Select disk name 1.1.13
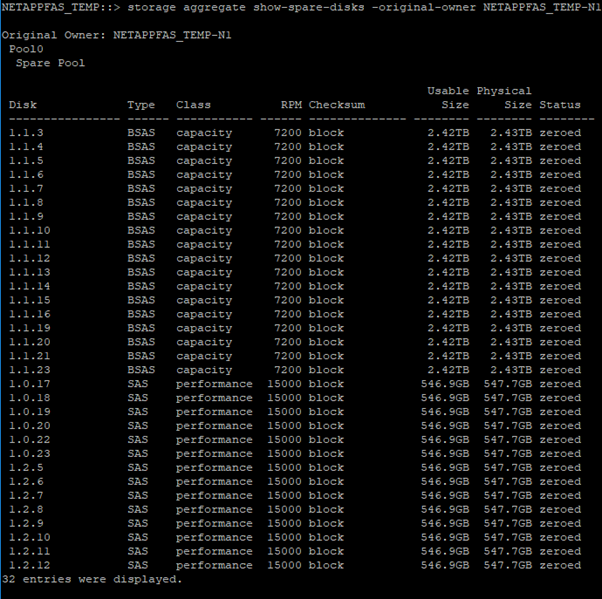Screen dimensions: 602x599 point(30,272)
